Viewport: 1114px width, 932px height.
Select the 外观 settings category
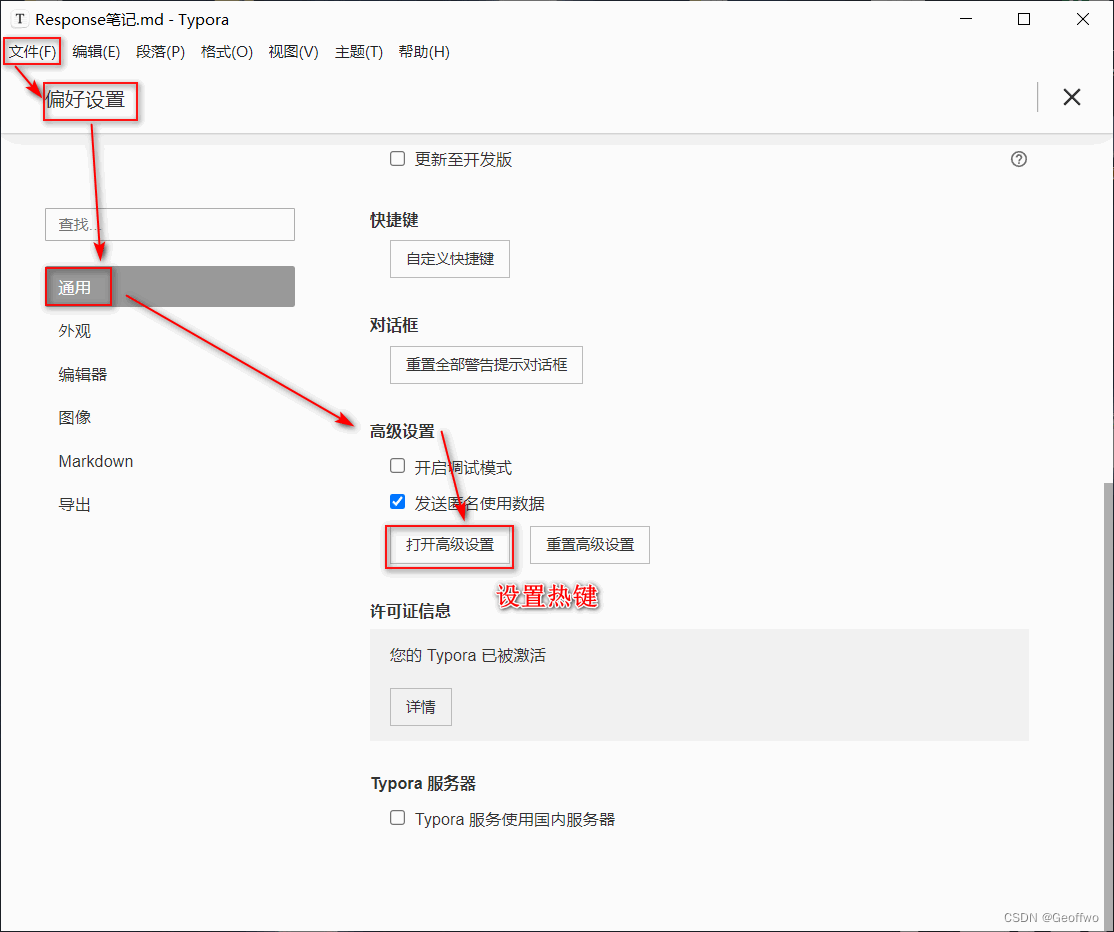click(75, 331)
